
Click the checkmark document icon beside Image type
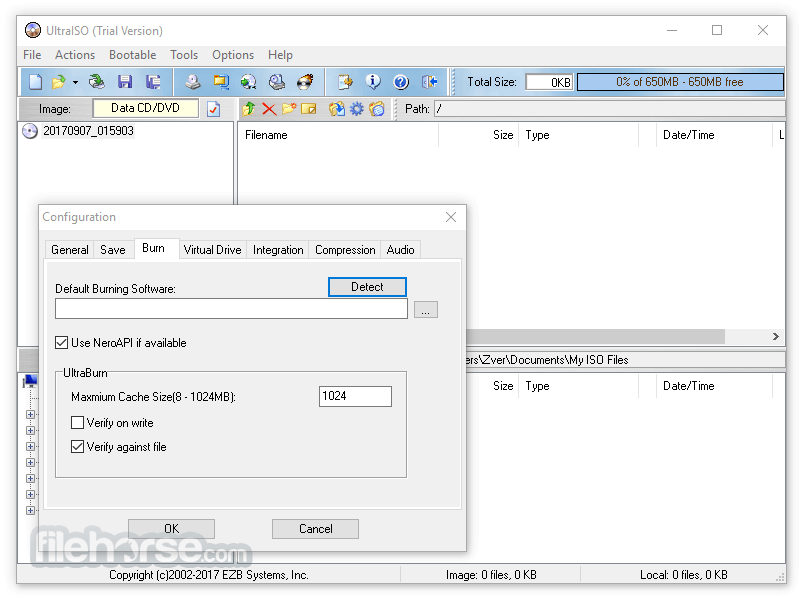214,109
